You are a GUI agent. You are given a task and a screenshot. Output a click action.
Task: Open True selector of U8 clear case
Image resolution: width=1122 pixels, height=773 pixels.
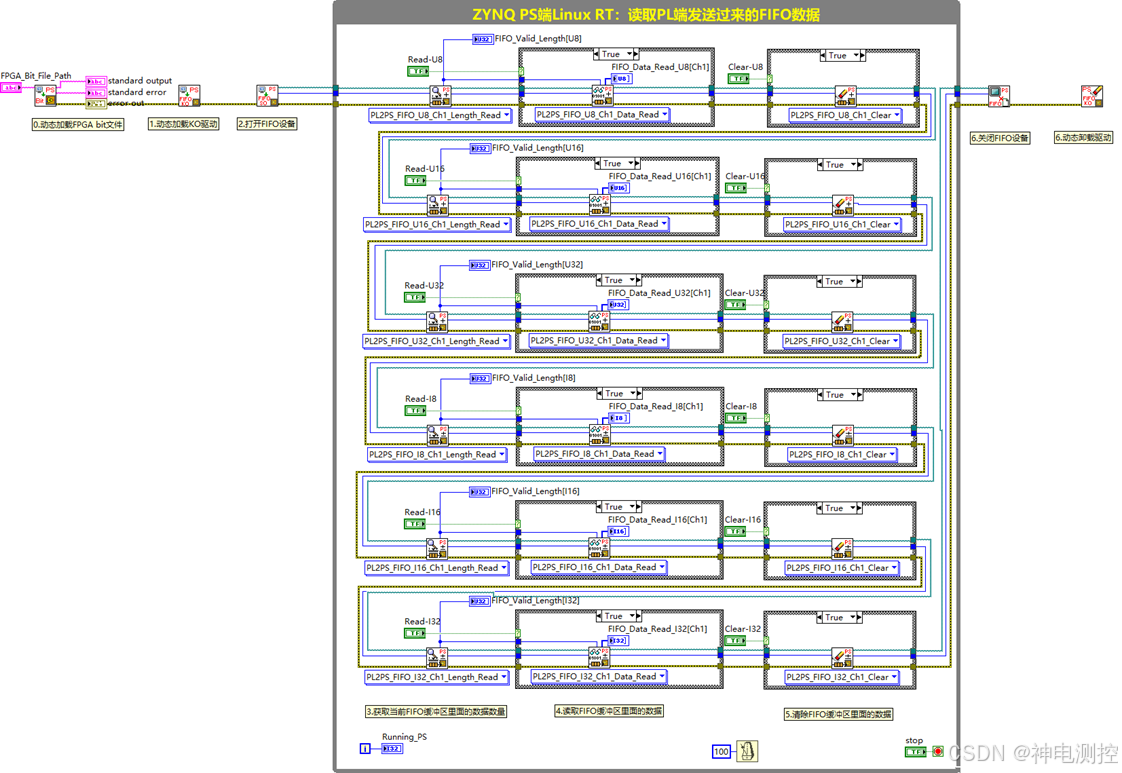pos(842,56)
